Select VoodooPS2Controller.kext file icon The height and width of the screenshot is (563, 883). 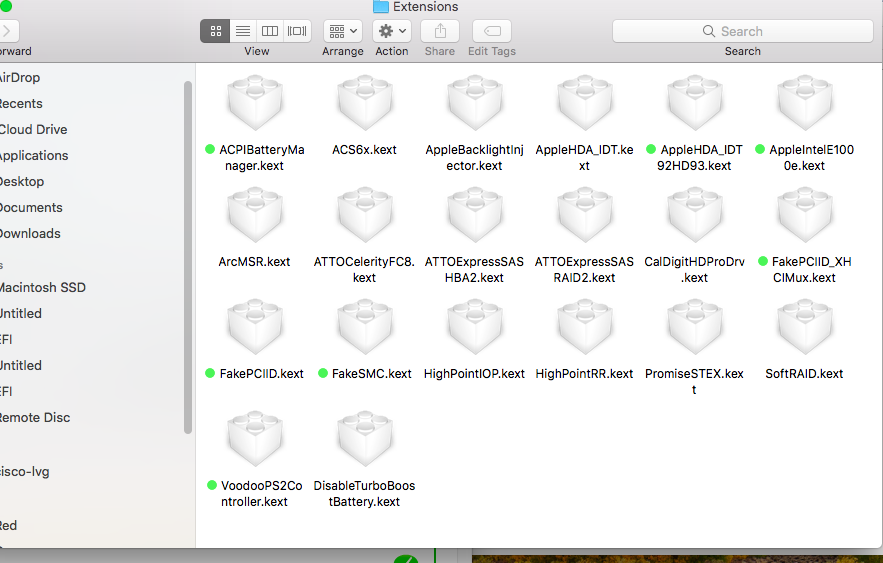(255, 439)
